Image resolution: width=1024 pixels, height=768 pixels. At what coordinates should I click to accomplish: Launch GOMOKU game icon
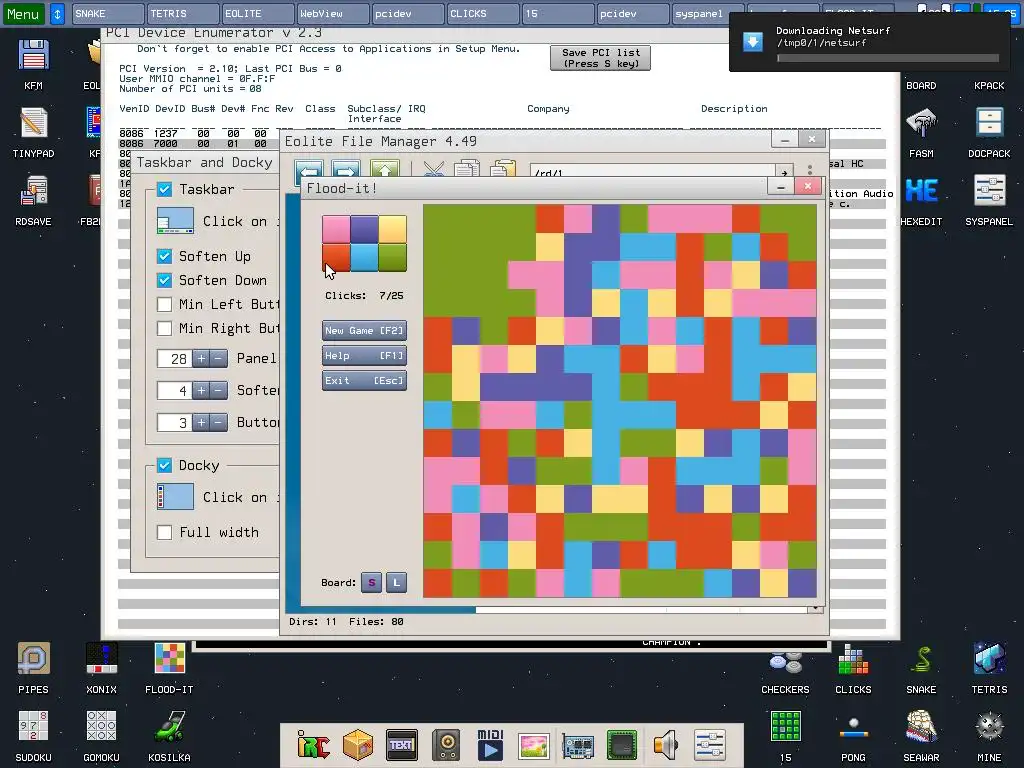(101, 736)
